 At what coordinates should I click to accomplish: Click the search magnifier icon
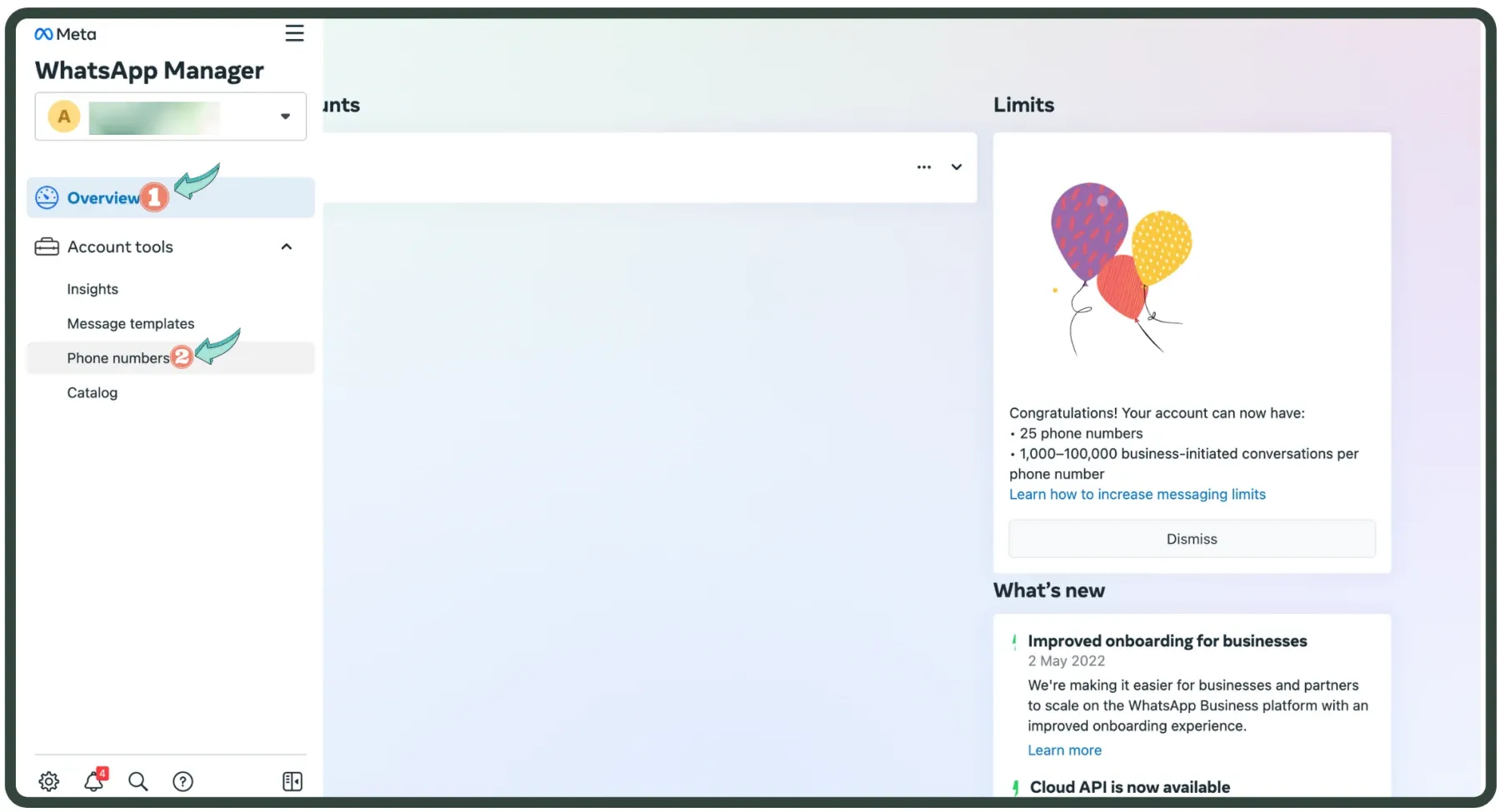tap(138, 781)
